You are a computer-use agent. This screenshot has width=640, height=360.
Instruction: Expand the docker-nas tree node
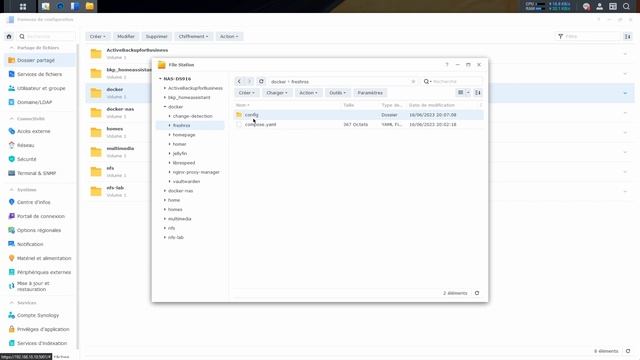click(165, 191)
